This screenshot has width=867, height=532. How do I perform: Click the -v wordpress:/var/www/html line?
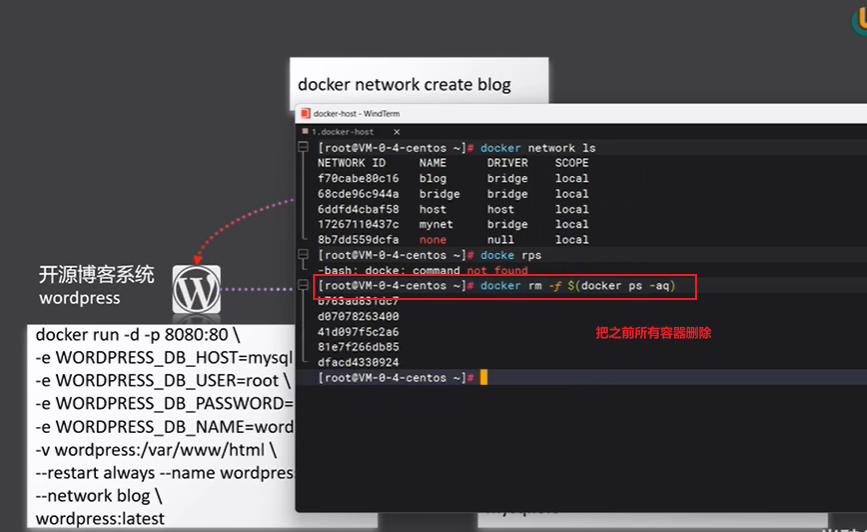156,451
